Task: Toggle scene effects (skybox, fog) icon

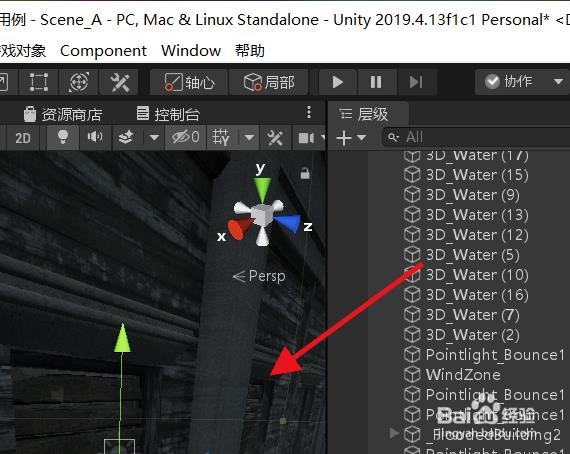Action: 126,137
